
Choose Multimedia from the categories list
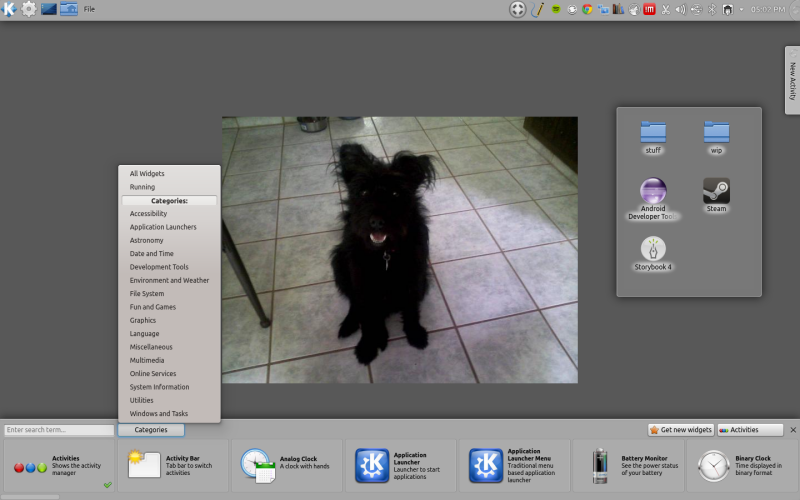coord(147,360)
